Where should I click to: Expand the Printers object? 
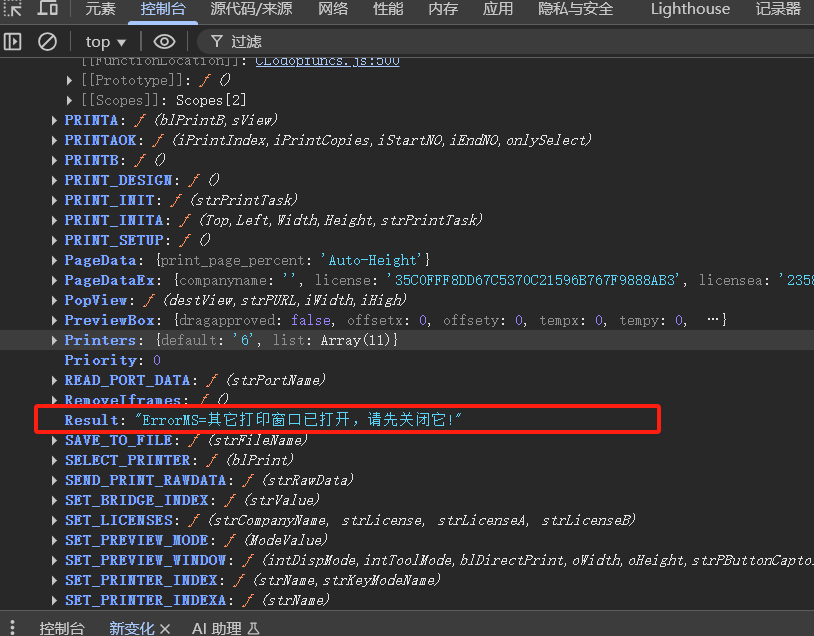(55, 340)
